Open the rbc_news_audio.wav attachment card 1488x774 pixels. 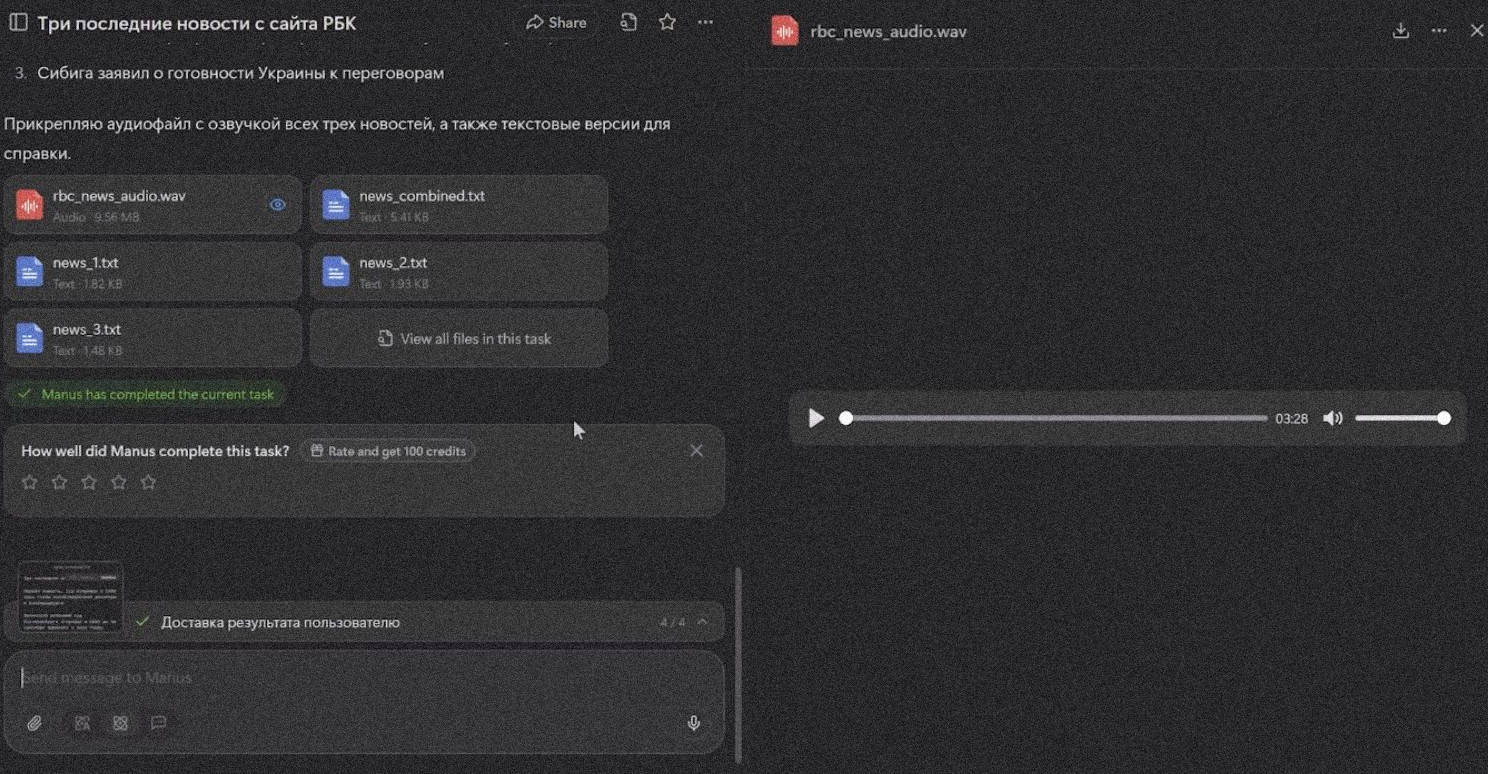click(x=153, y=205)
